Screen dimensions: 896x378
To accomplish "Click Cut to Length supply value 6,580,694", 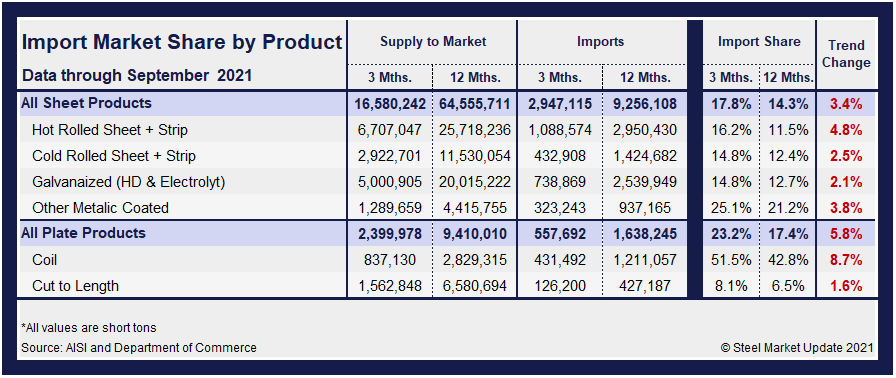I will tap(474, 285).
